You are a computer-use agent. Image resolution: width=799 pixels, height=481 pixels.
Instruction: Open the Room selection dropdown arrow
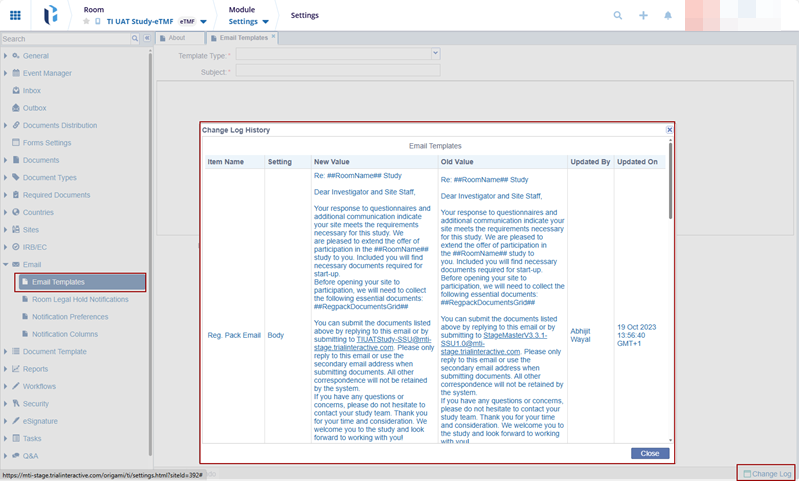[204, 21]
